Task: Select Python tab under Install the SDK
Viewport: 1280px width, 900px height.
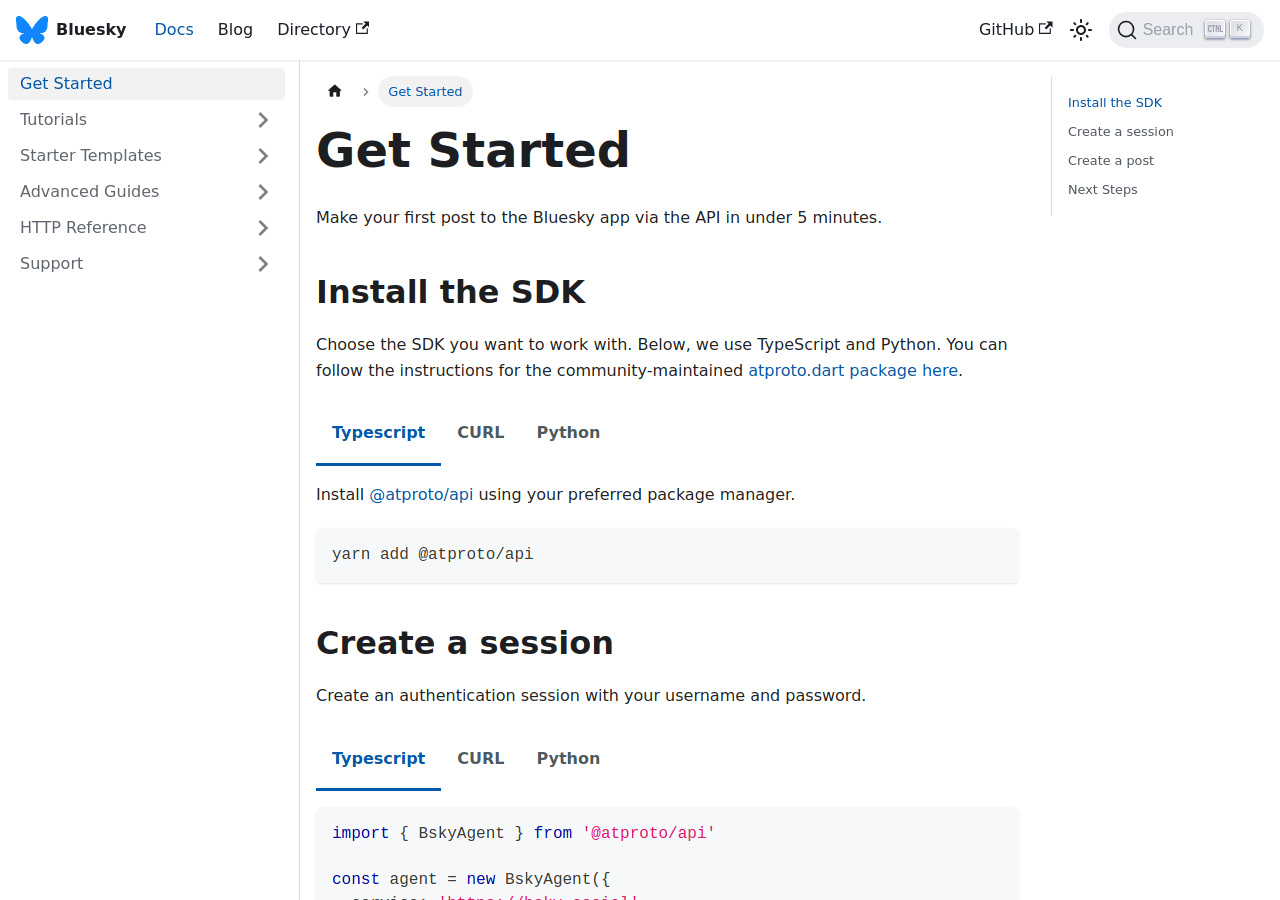Action: click(x=568, y=433)
